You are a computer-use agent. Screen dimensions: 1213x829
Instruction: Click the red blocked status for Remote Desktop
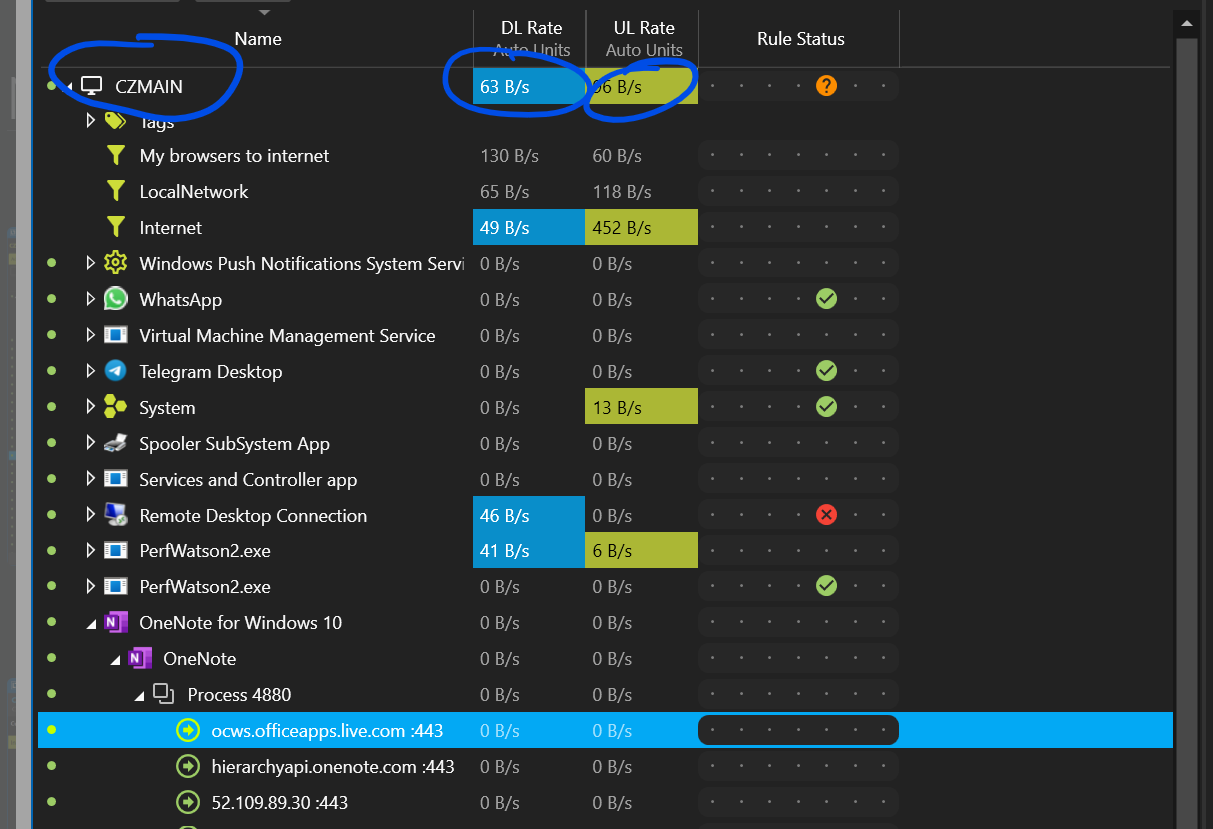pyautogui.click(x=826, y=515)
